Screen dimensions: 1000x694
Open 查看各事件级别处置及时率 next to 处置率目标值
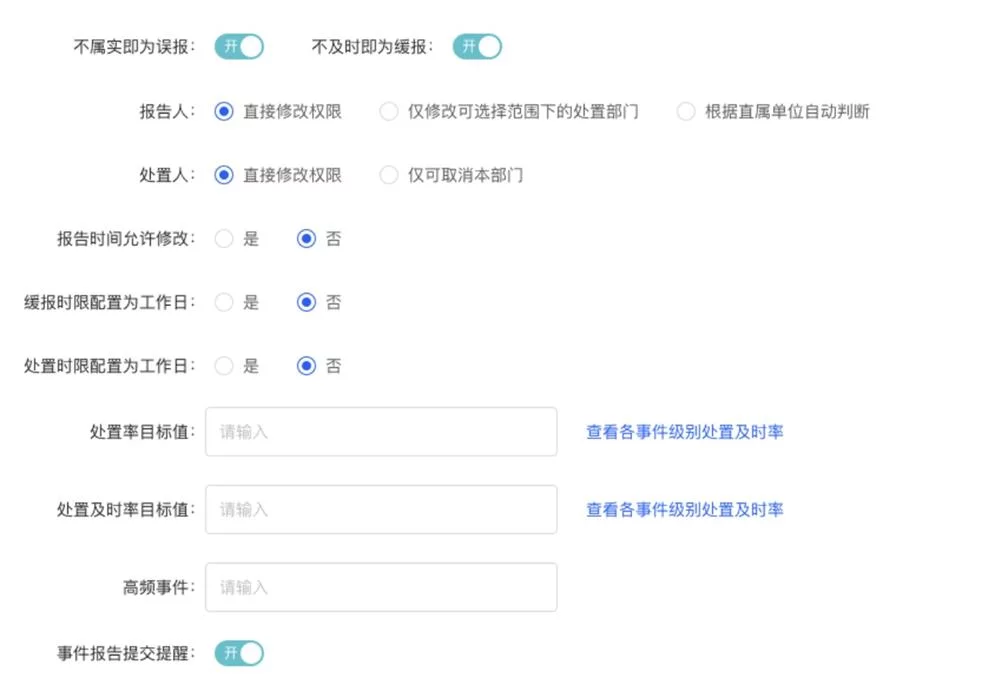click(684, 431)
